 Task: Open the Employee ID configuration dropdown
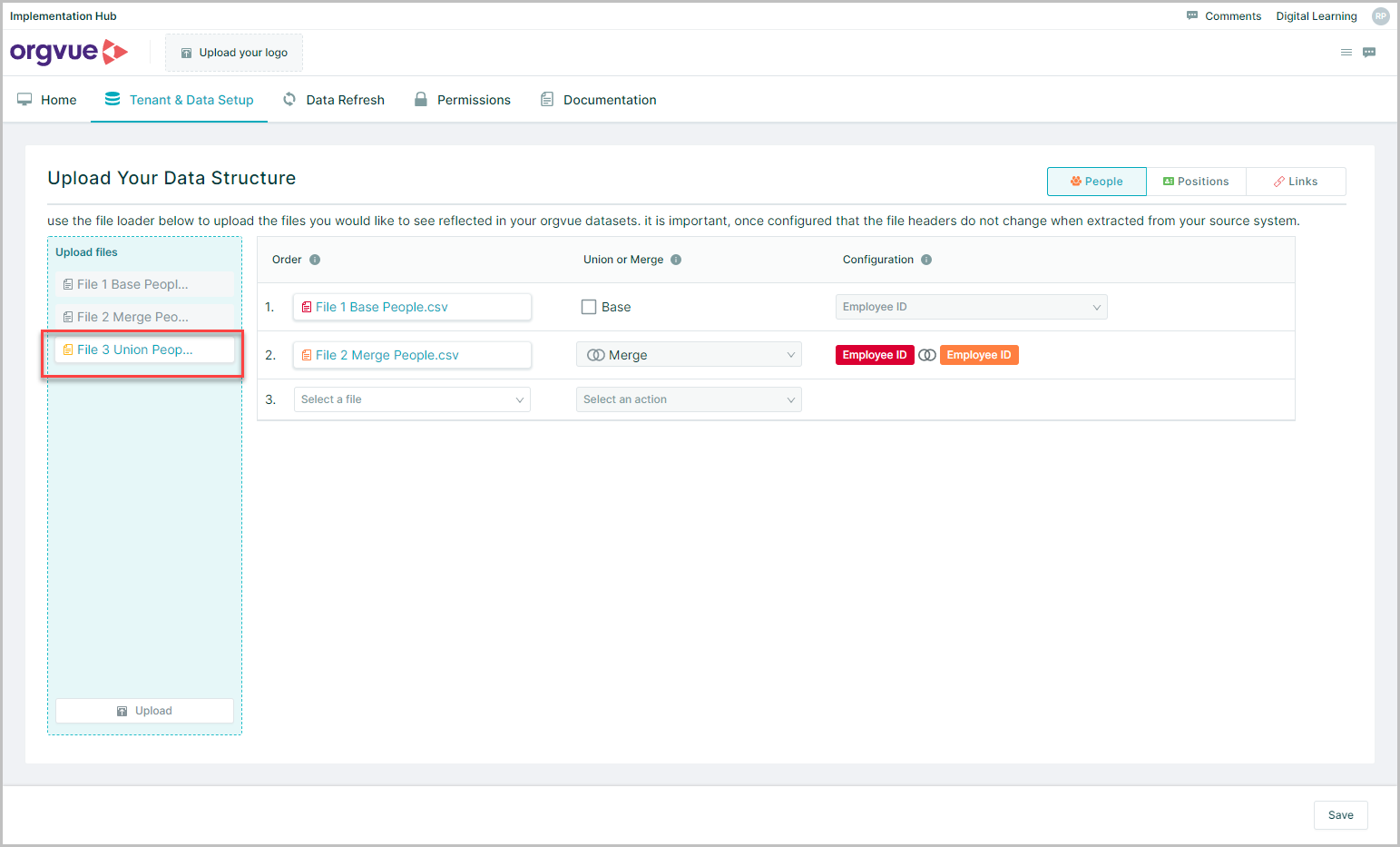[x=971, y=307]
